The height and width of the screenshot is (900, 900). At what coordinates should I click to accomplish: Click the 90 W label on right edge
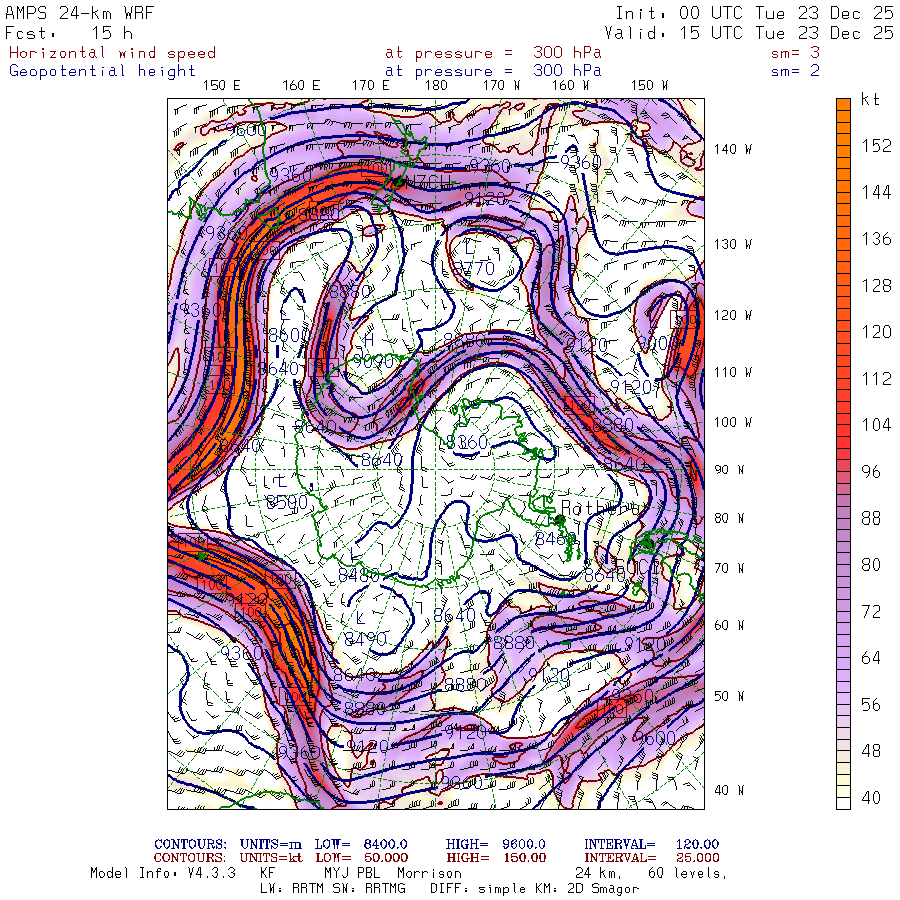tap(729, 470)
